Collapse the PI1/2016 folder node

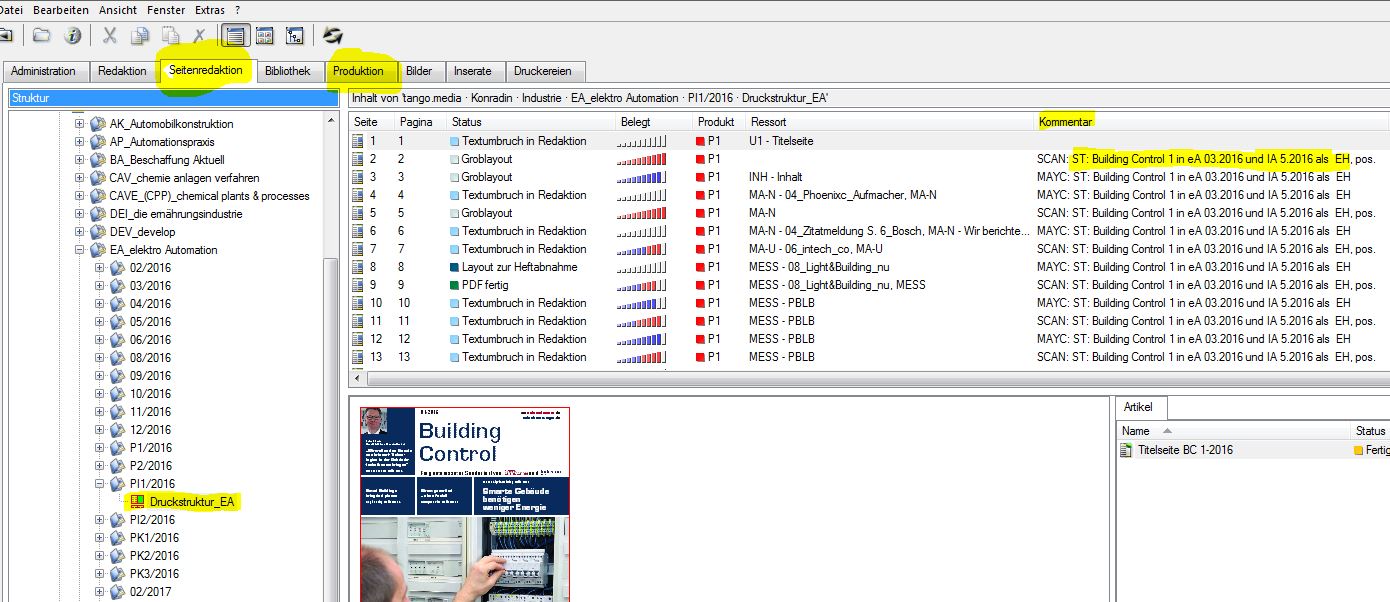pos(99,484)
